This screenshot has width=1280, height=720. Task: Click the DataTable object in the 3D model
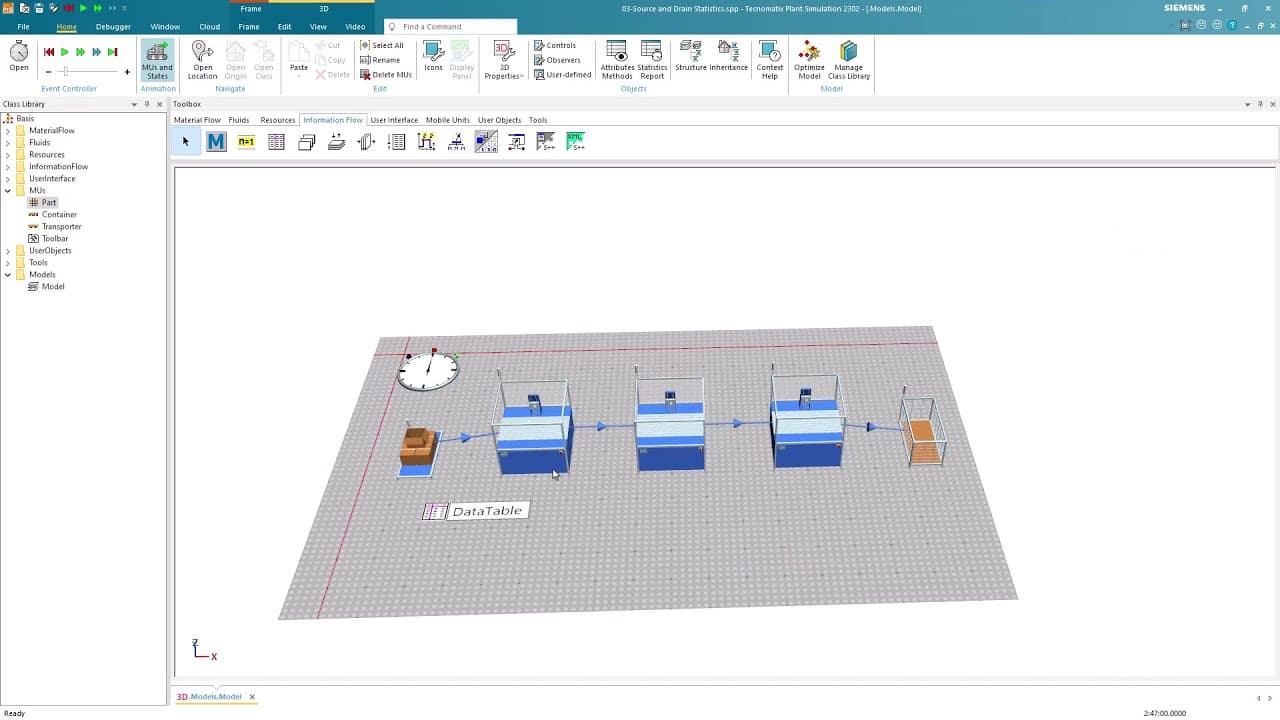coord(475,511)
